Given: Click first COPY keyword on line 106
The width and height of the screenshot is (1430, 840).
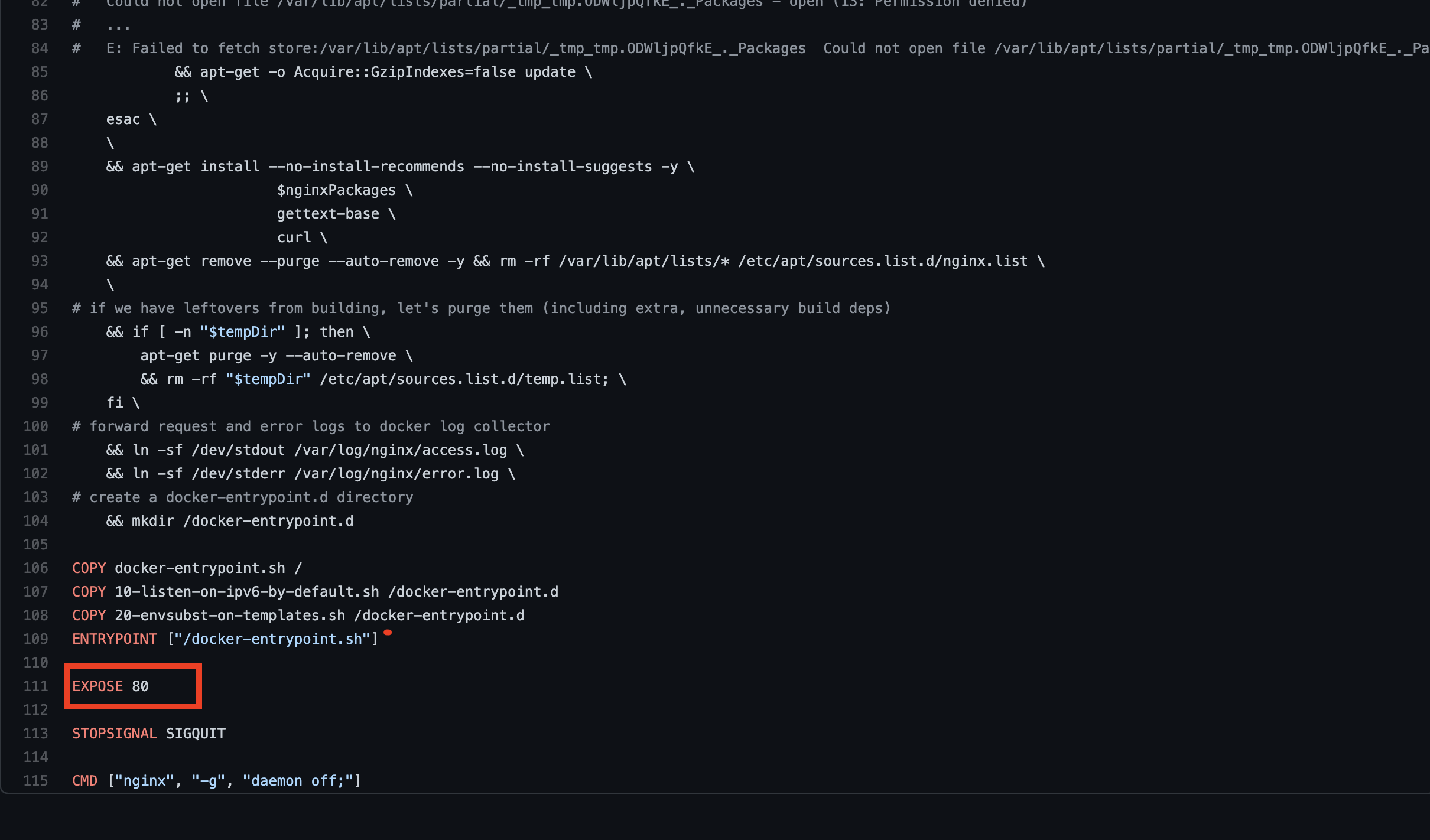Looking at the screenshot, I should (x=89, y=568).
